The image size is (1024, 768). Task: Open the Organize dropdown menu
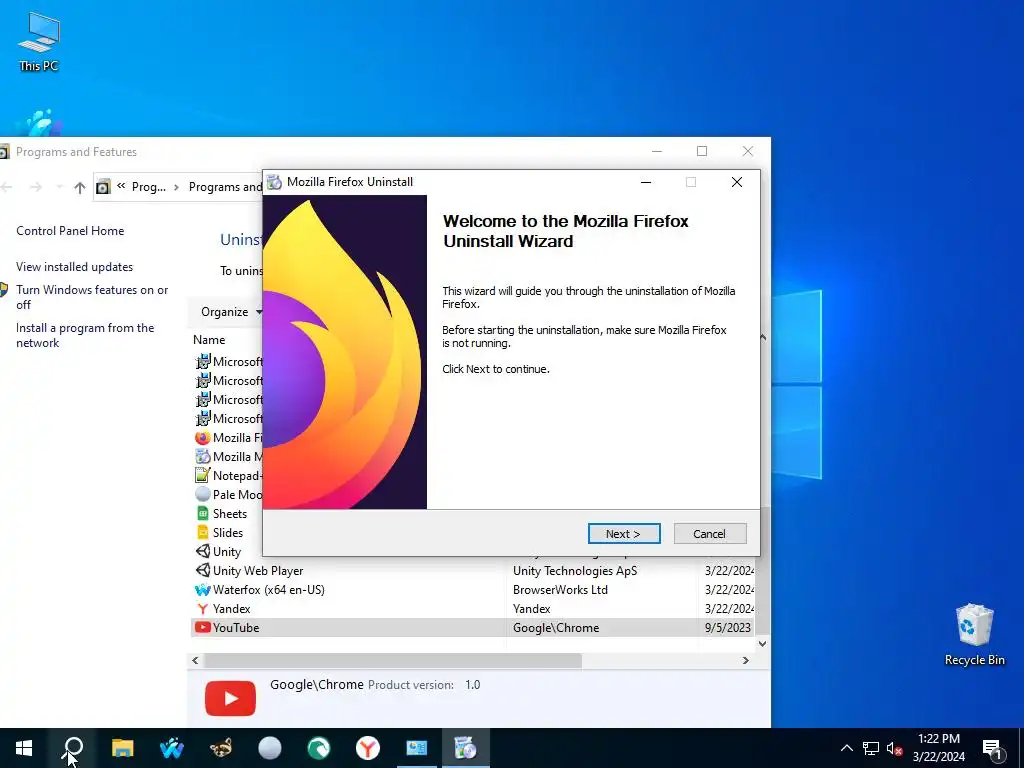pos(230,312)
